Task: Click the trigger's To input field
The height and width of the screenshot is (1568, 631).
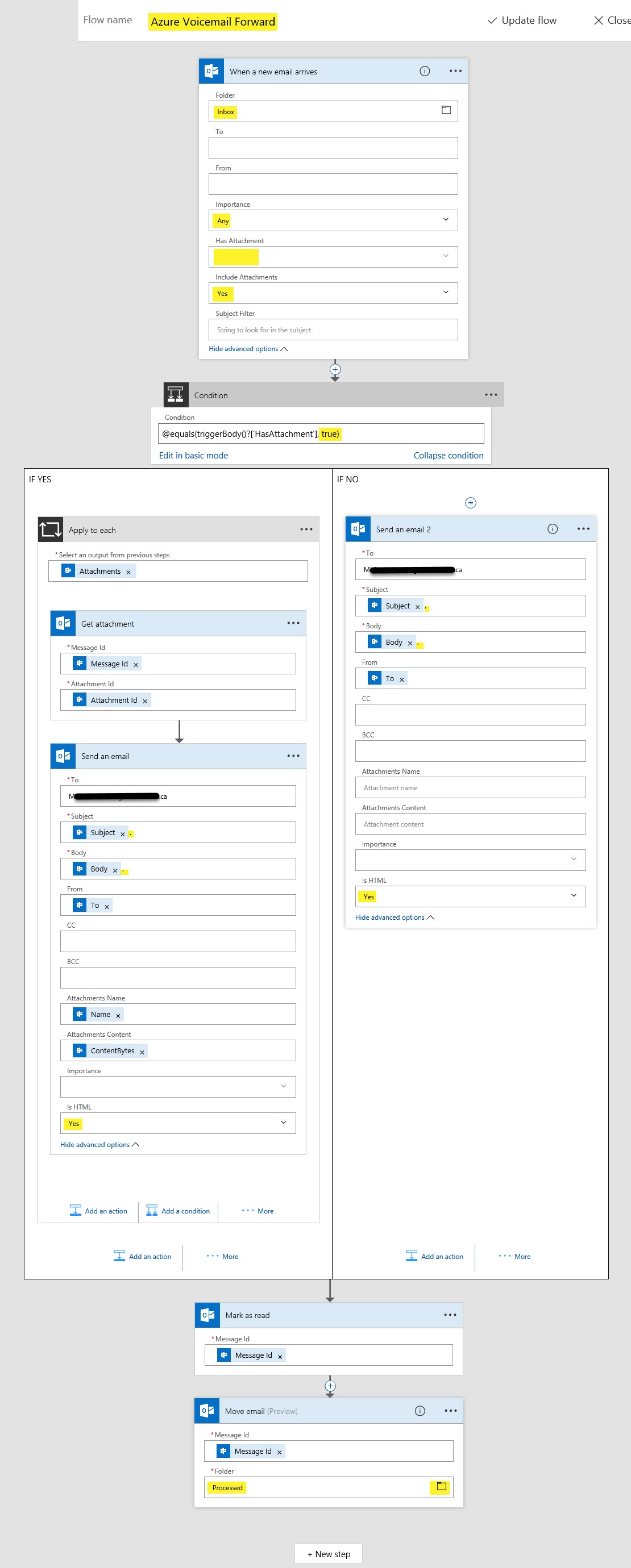Action: coord(333,148)
